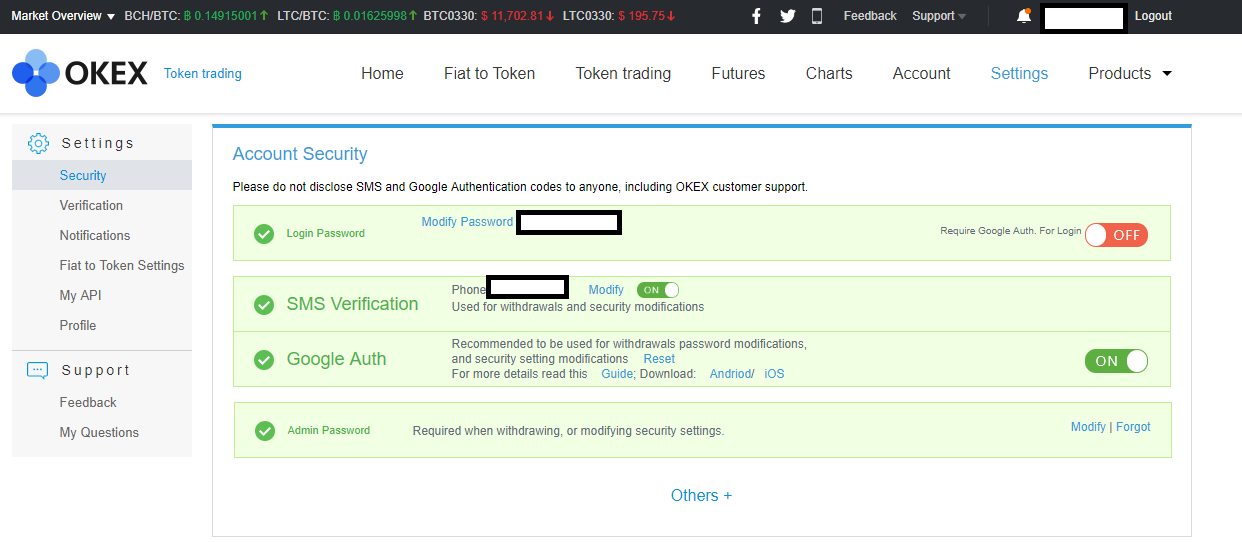The height and width of the screenshot is (542, 1242).
Task: Expand the Market Overview dropdown
Action: (x=63, y=16)
